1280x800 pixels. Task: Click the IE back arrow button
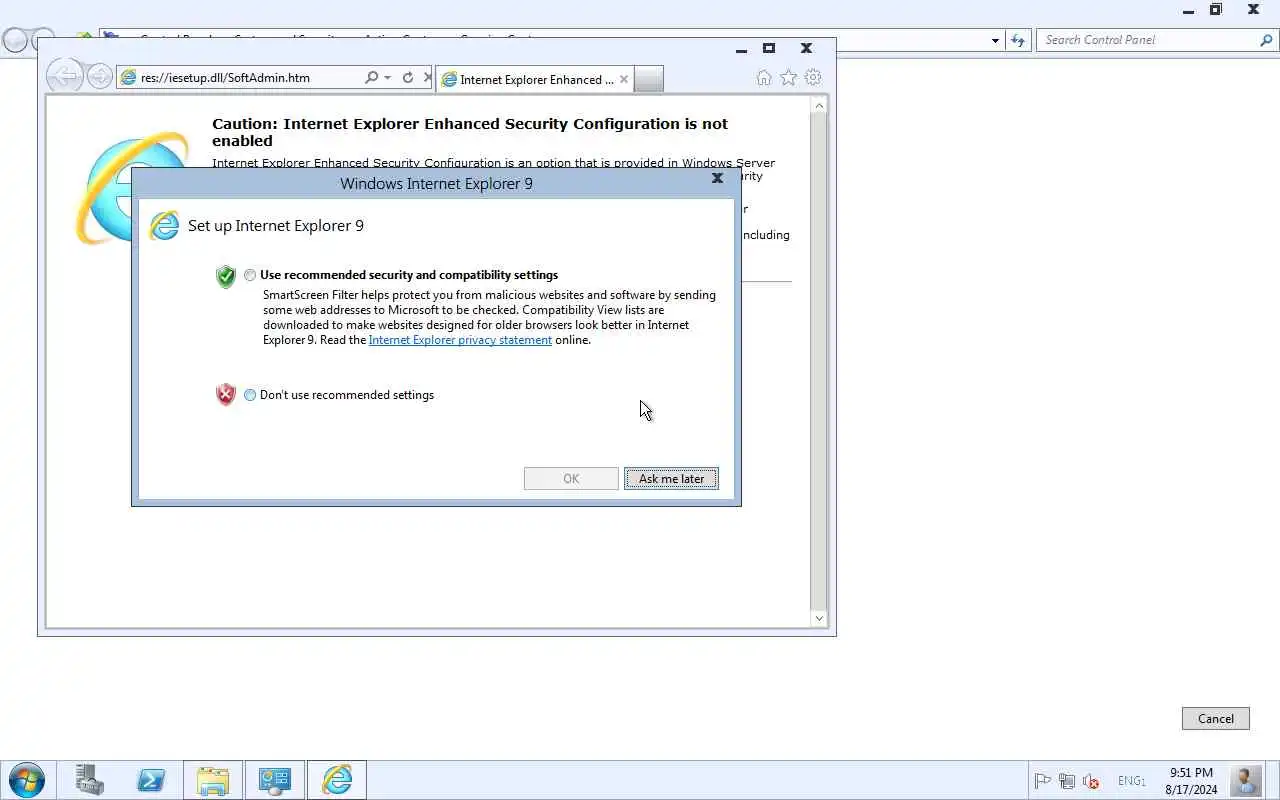pos(64,76)
